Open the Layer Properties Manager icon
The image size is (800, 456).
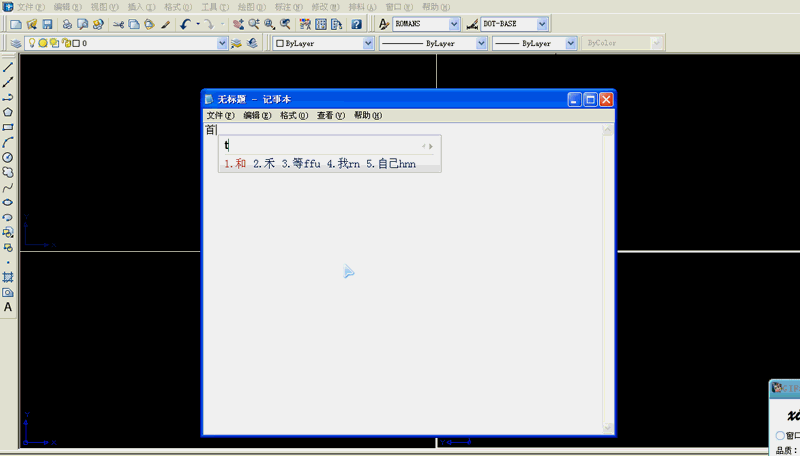tap(16, 43)
